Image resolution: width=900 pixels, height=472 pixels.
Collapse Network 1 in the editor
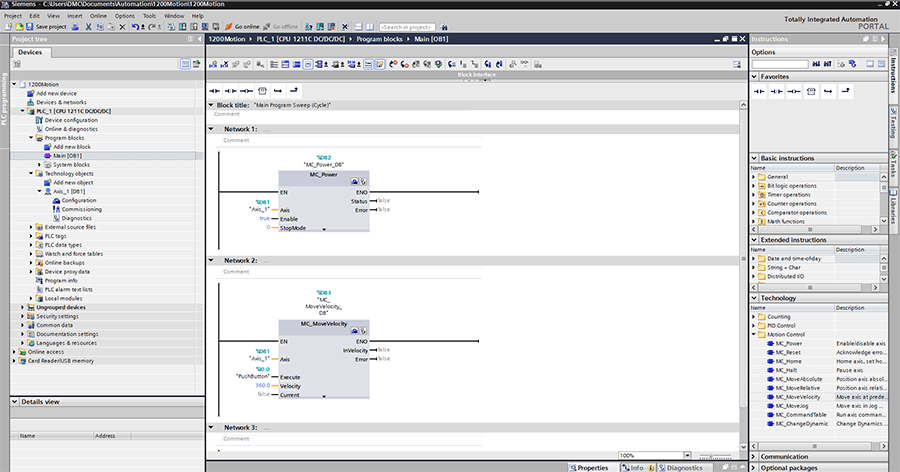point(211,129)
